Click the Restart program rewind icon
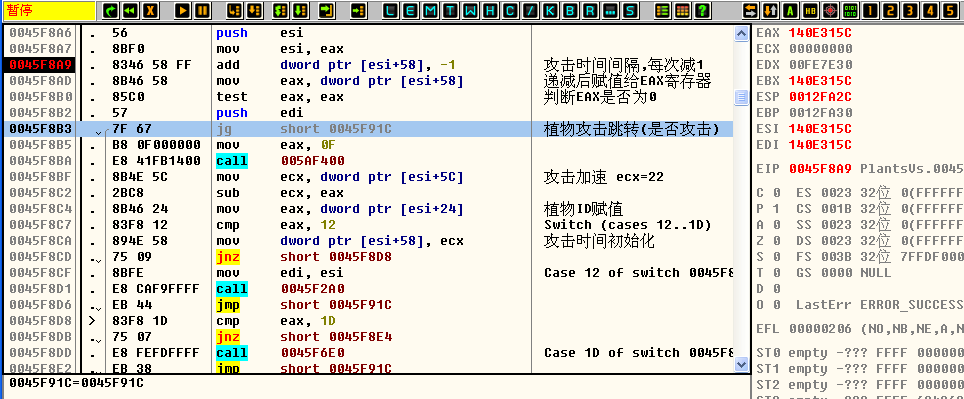Screen dimensions: 964x399 [130, 10]
